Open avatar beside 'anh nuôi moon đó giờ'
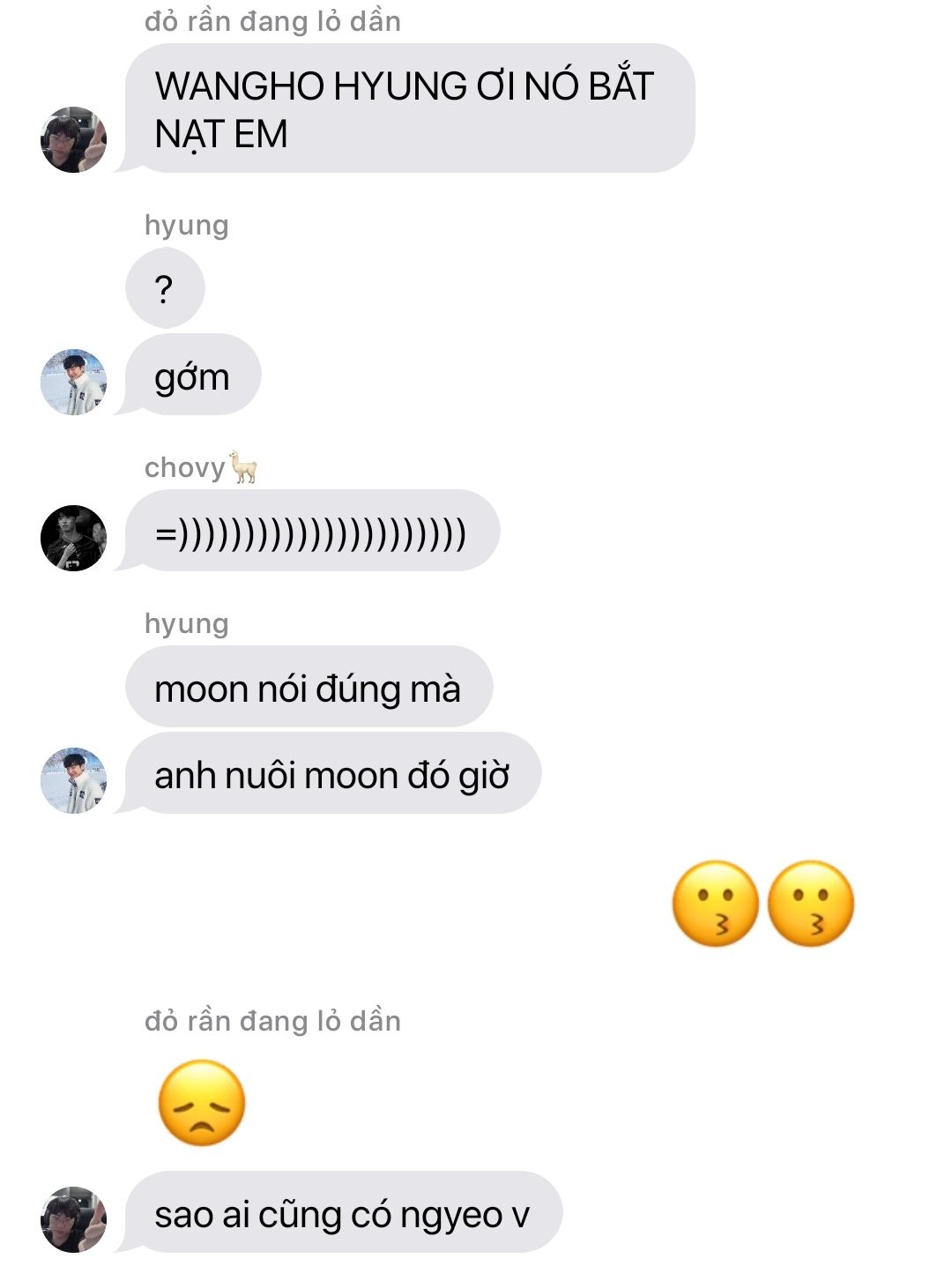 click(x=73, y=780)
